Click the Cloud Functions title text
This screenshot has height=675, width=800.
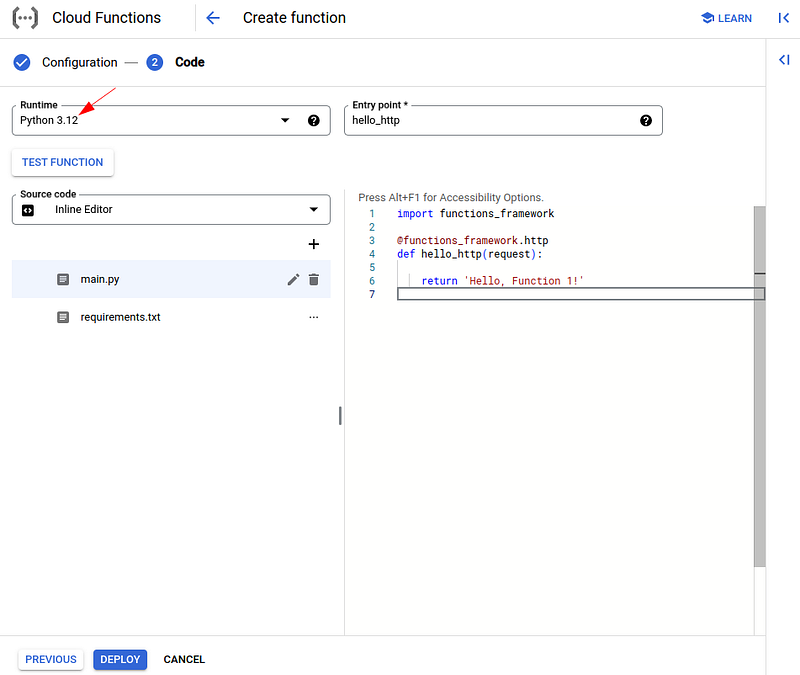coord(107,18)
